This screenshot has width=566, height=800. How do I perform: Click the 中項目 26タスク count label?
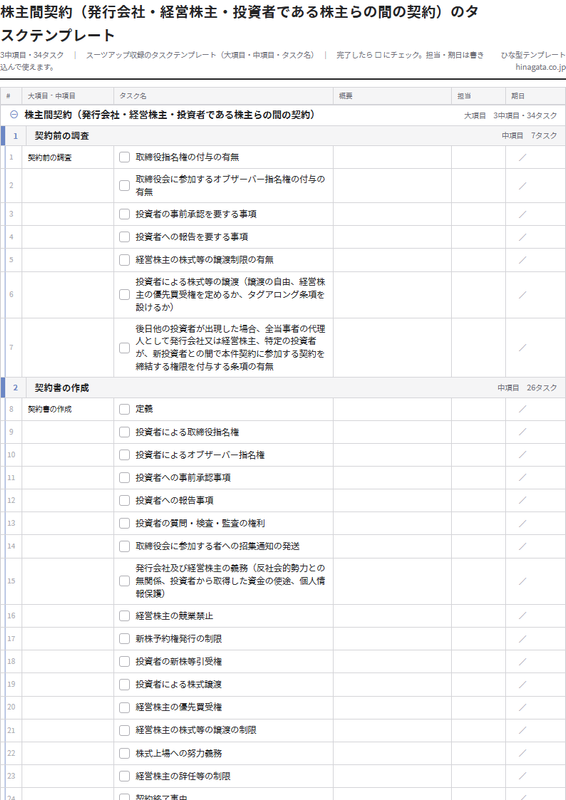(x=528, y=388)
